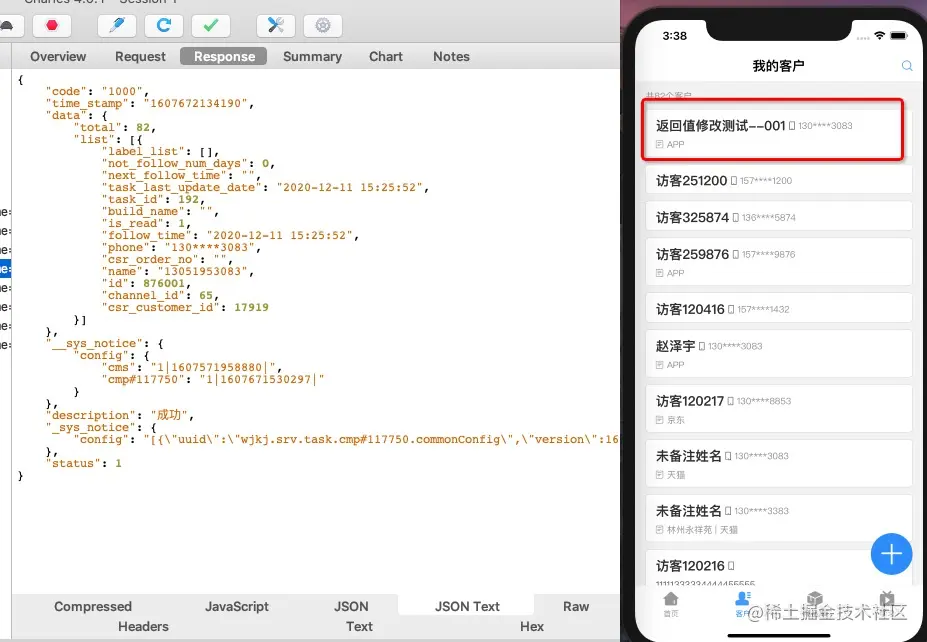This screenshot has width=927, height=642.
Task: Click the "total": 82 line
Action: [x=114, y=128]
